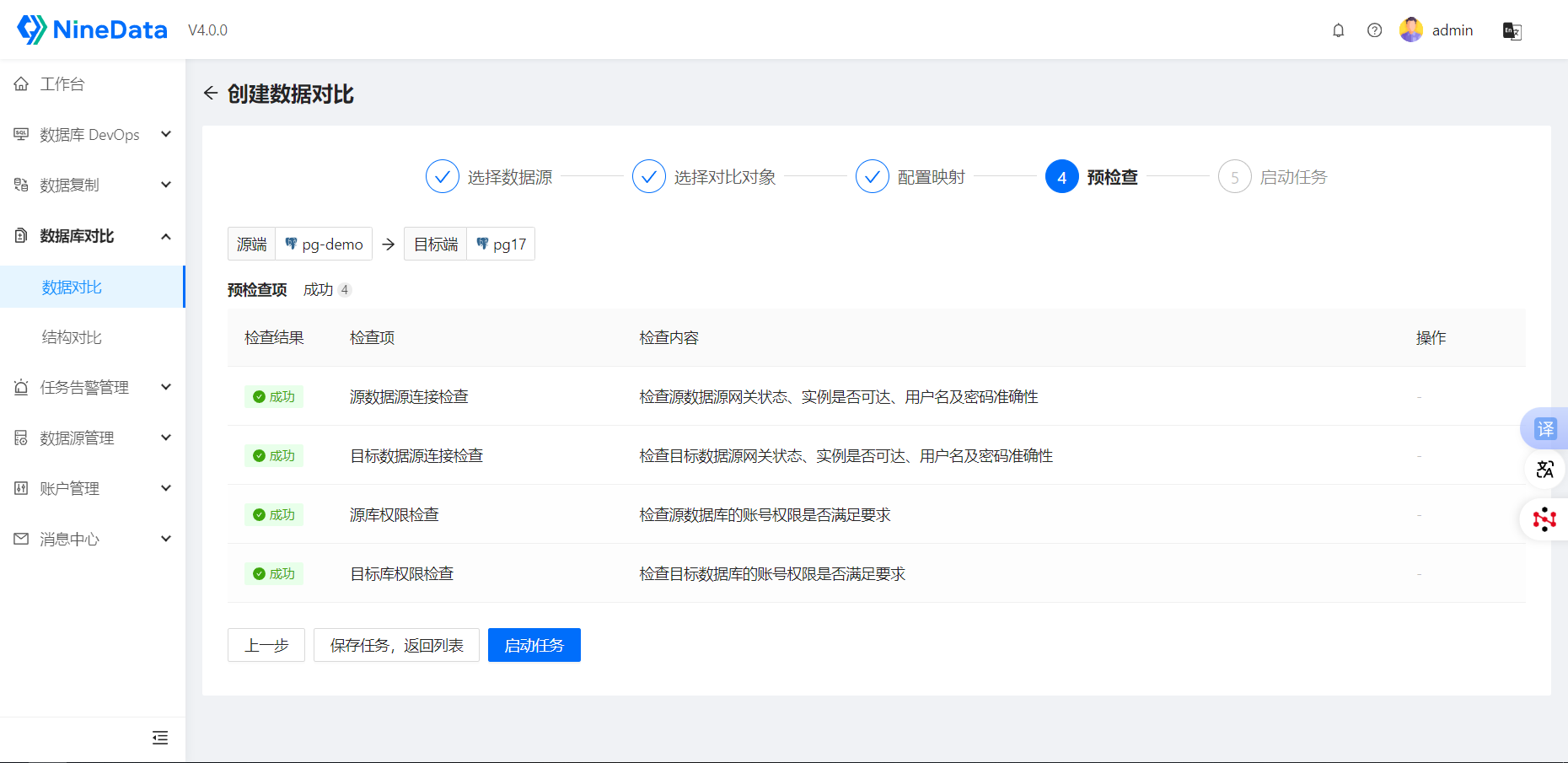Click the floating red network icon

click(1544, 519)
